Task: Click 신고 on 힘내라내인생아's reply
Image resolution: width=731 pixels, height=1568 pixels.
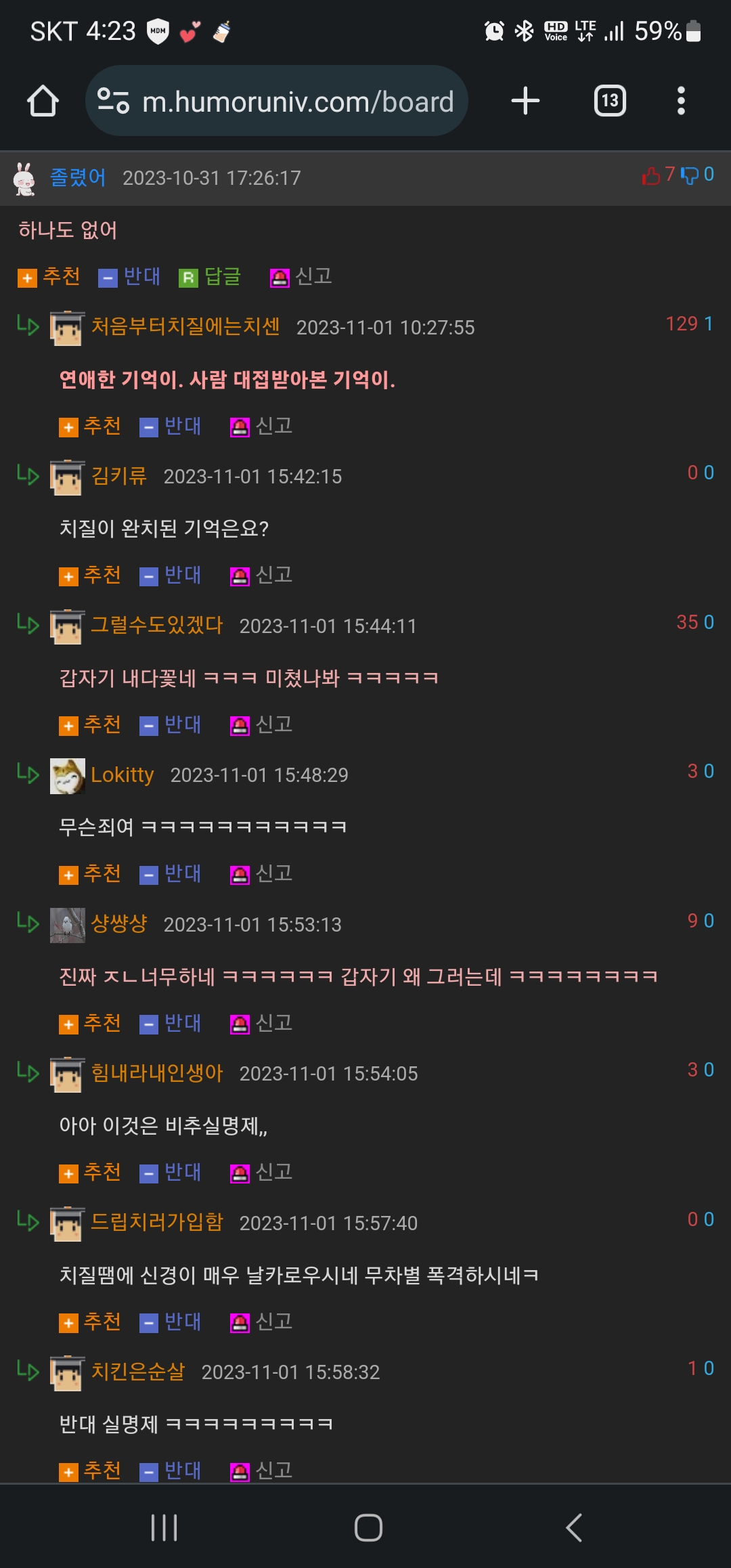Action: [x=261, y=1172]
